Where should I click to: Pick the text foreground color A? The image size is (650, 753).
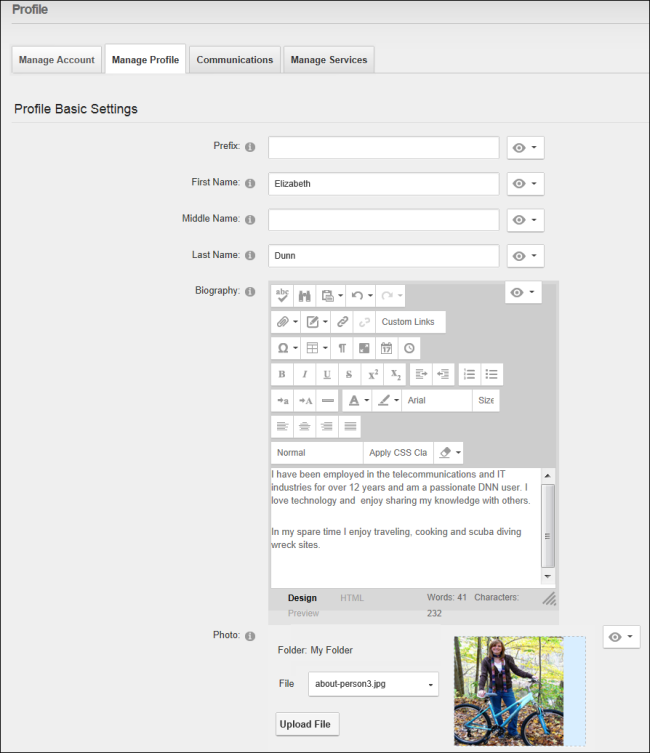(x=354, y=401)
